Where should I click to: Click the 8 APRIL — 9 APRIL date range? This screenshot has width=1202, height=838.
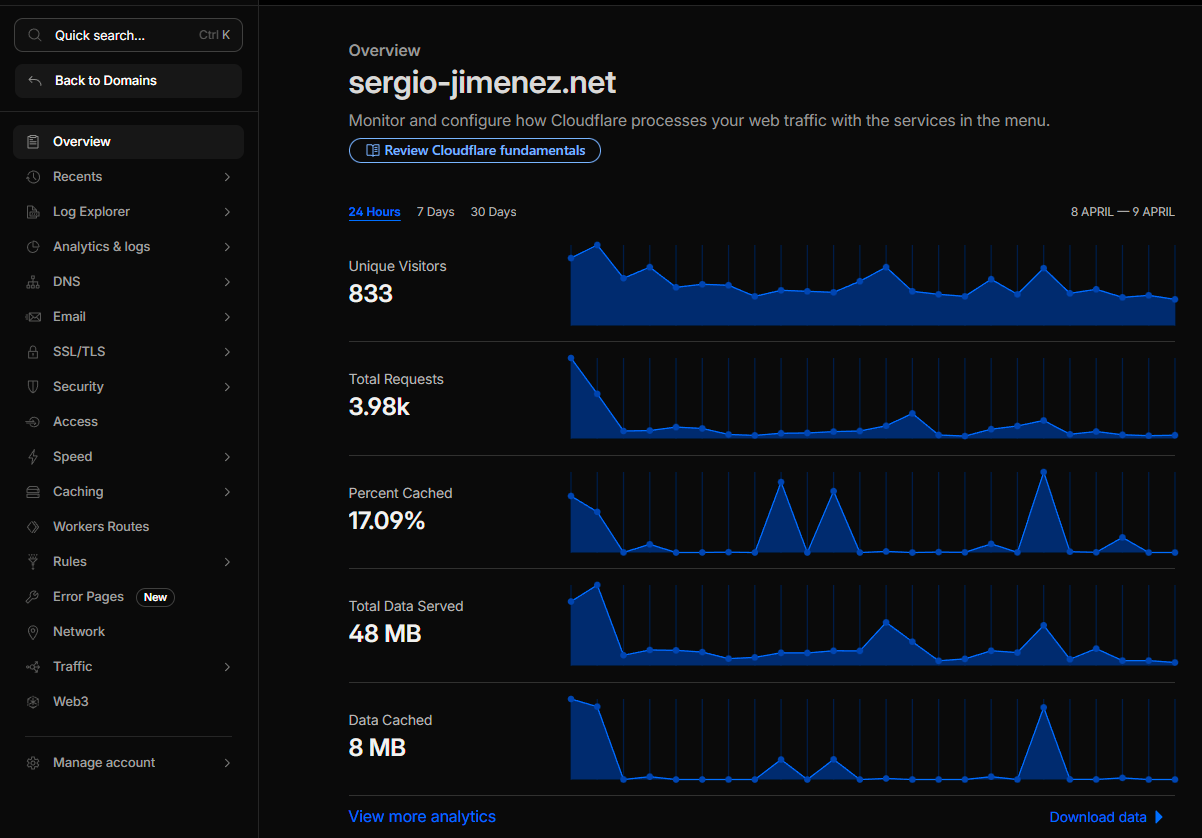click(1123, 212)
